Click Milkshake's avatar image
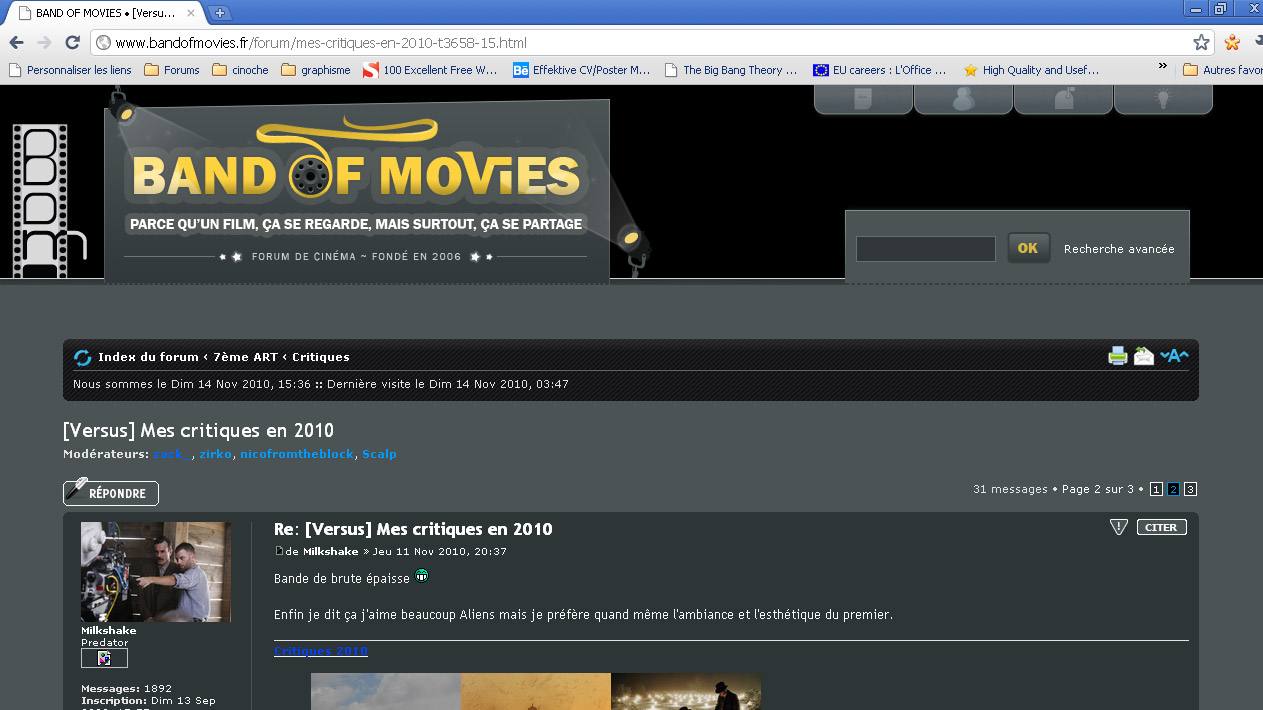Image resolution: width=1263 pixels, height=710 pixels. pyautogui.click(x=156, y=572)
